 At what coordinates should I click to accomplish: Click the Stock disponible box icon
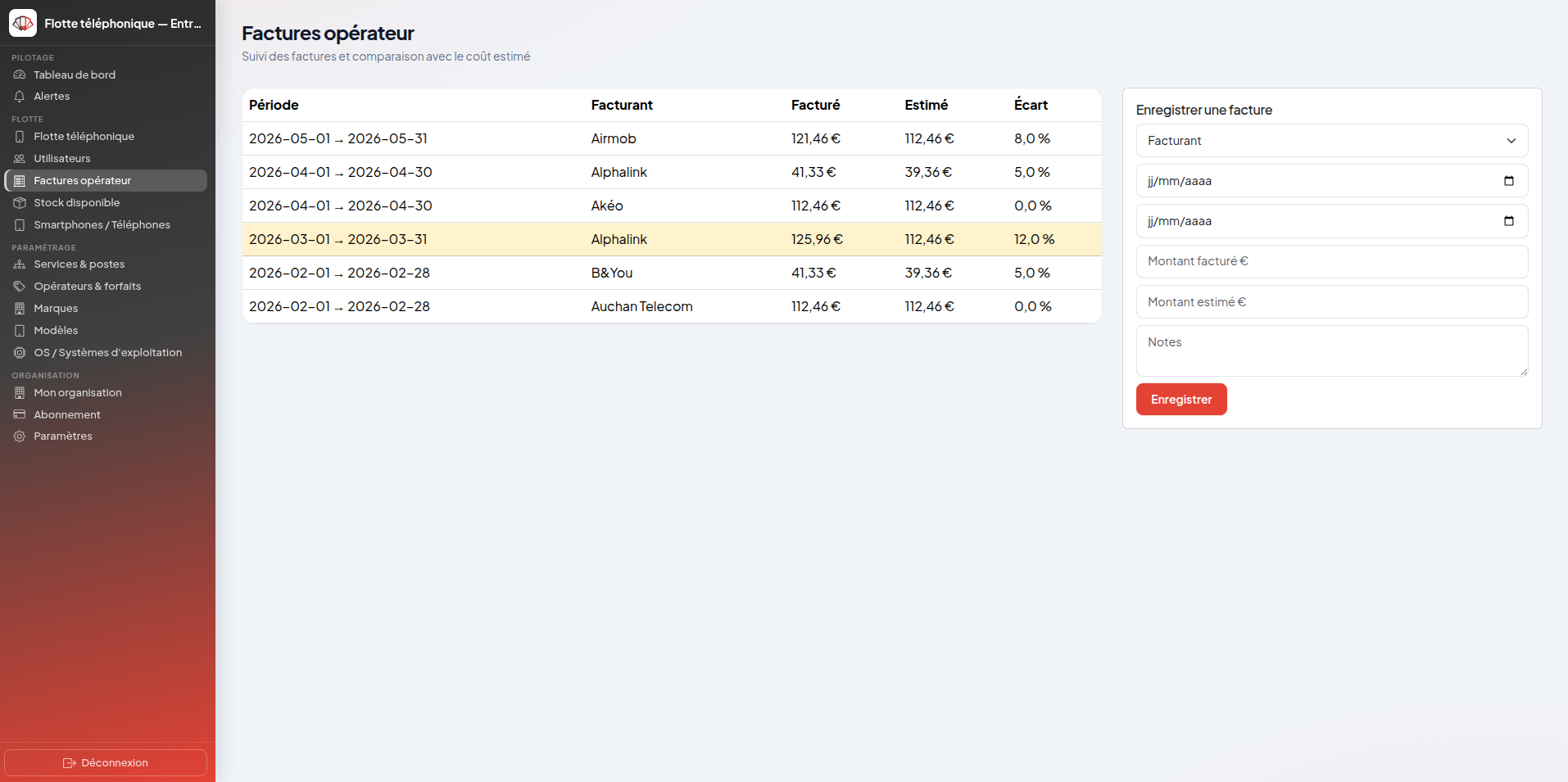coord(20,203)
